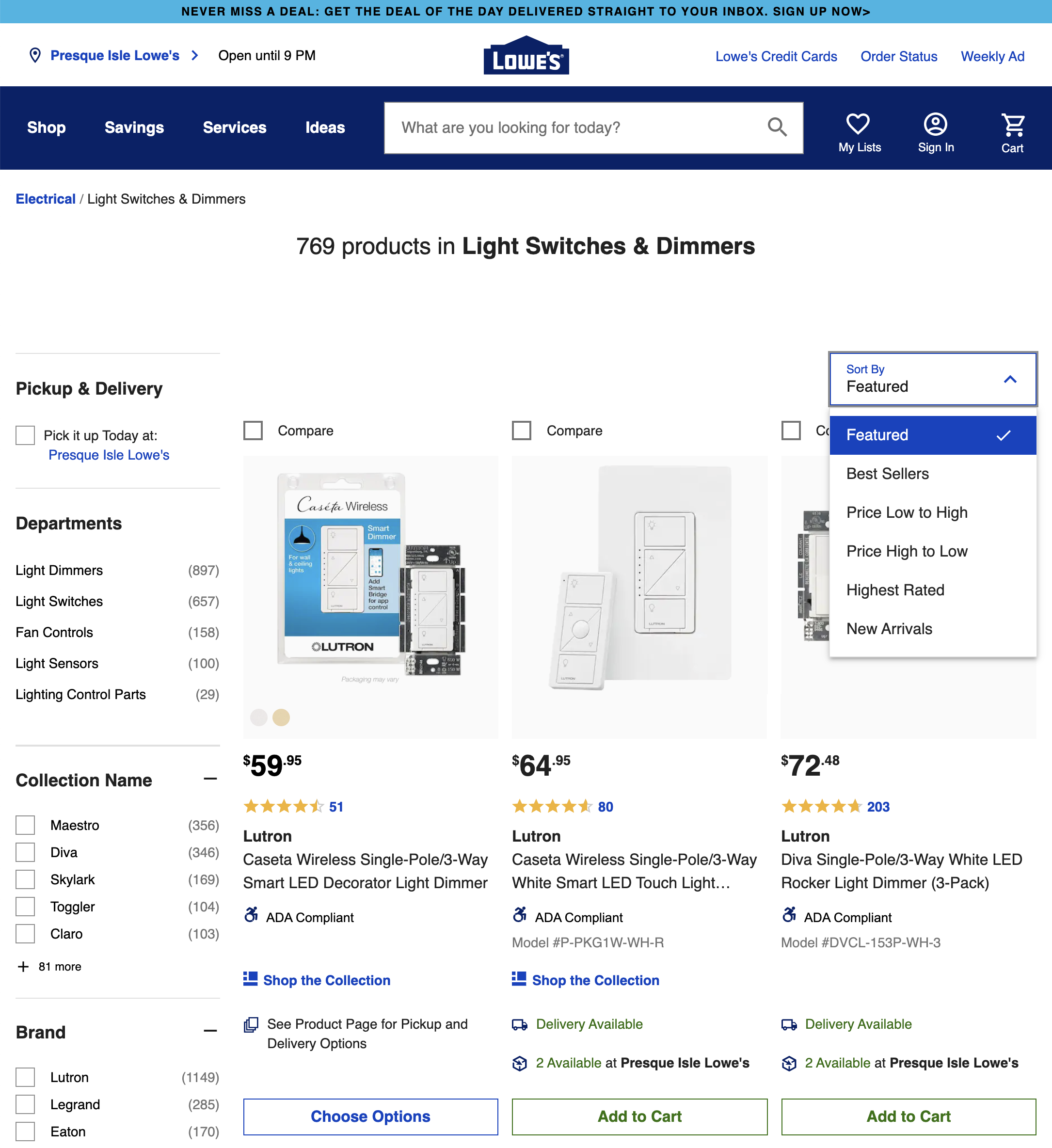
Task: Collapse the Brand filter section
Action: pyautogui.click(x=211, y=1032)
